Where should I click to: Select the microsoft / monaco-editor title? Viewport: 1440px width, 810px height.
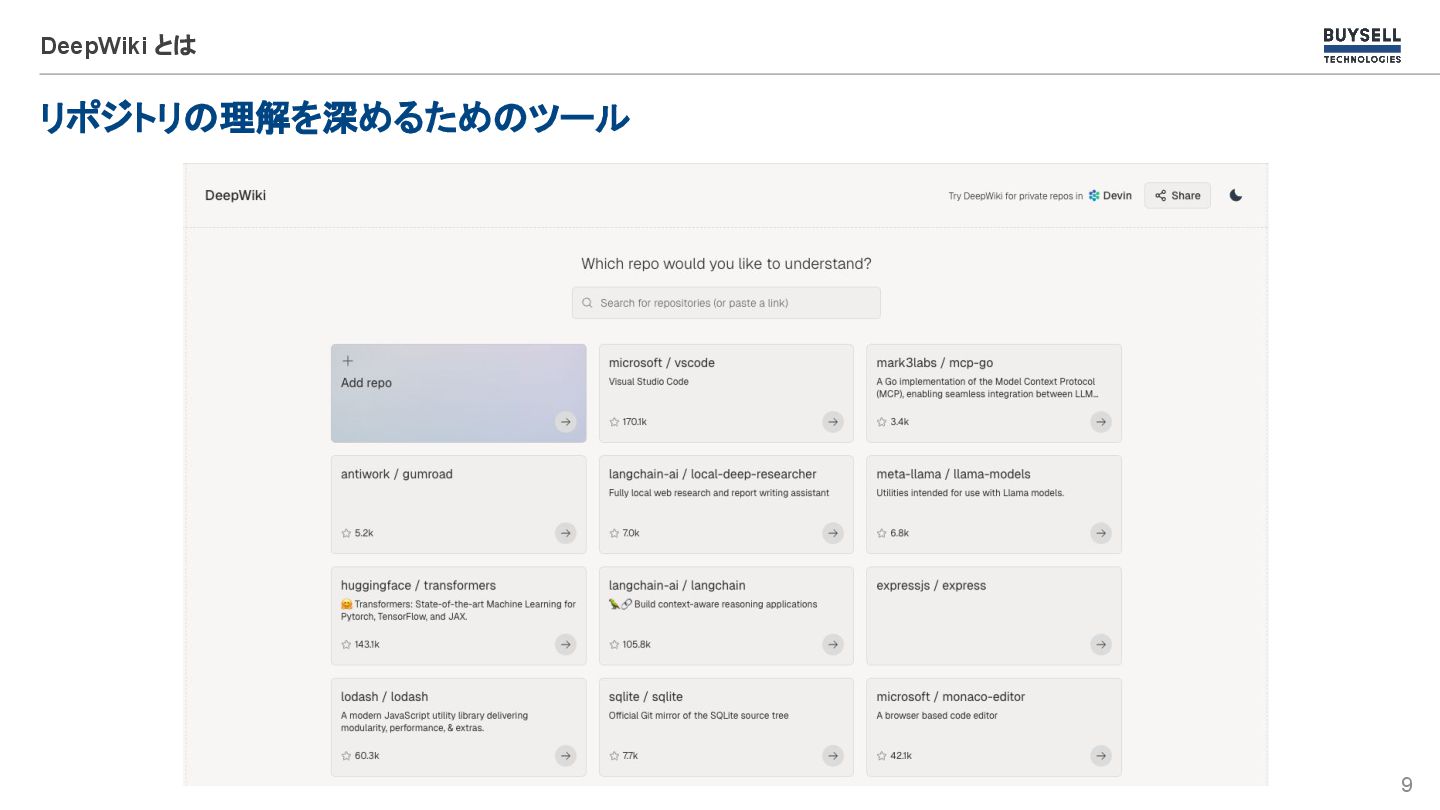click(x=951, y=697)
